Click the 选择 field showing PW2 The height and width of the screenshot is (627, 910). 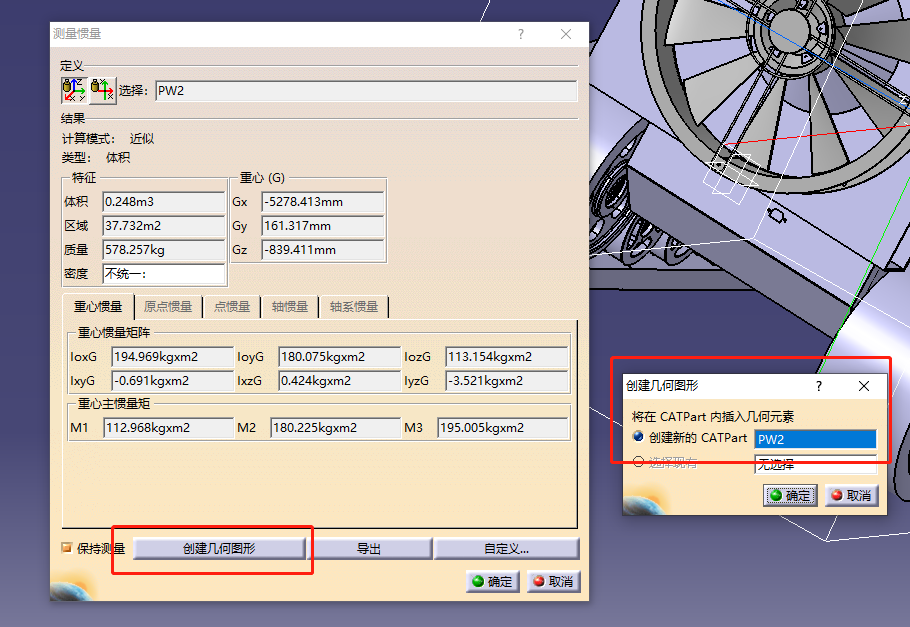365,90
